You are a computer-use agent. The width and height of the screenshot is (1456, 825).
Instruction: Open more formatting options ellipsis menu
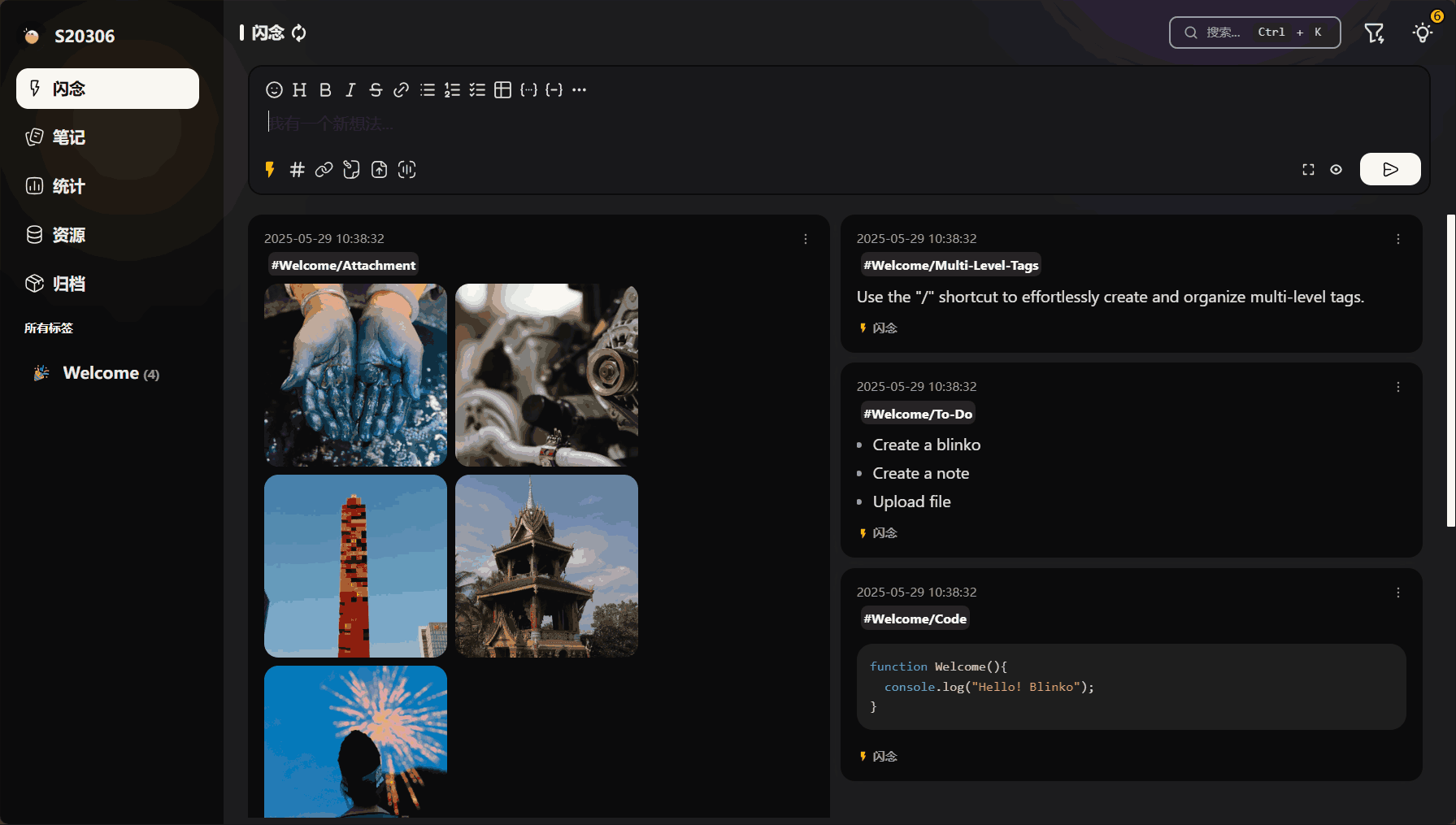tap(579, 90)
